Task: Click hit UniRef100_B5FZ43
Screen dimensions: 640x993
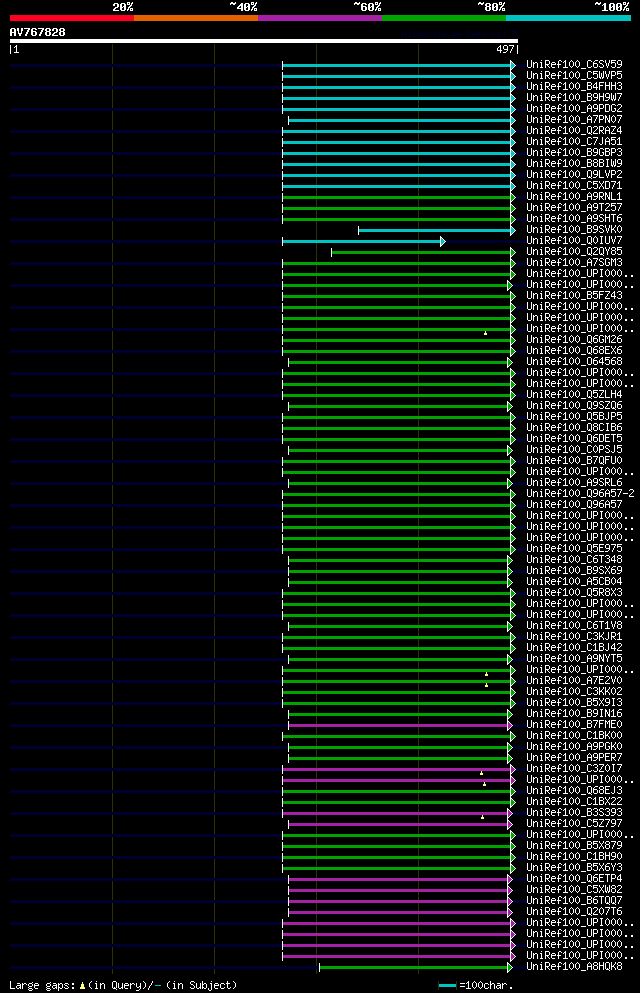Action: coord(574,296)
